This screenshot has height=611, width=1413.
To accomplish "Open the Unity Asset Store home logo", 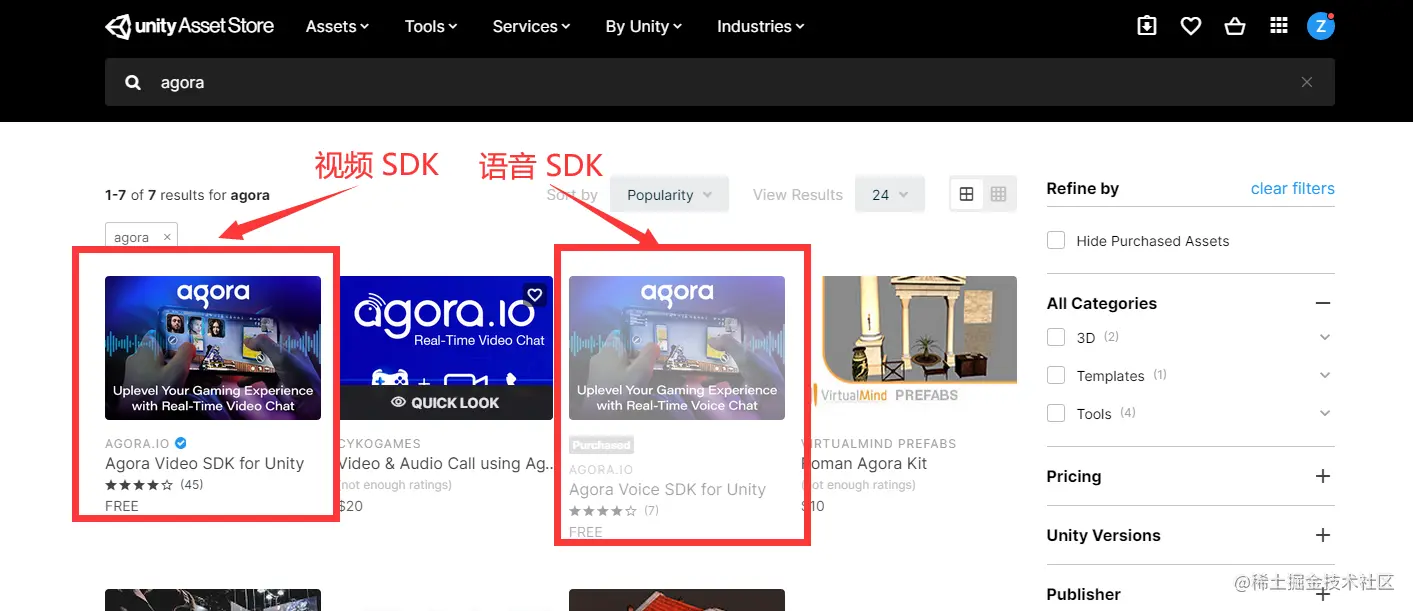I will [x=189, y=26].
